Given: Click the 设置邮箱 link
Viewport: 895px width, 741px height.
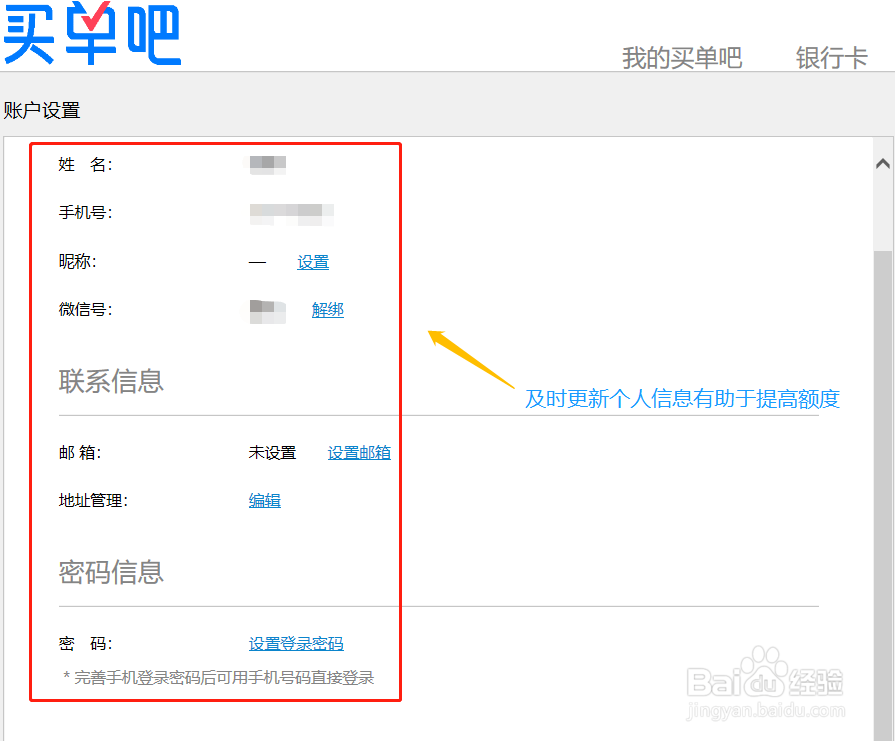Looking at the screenshot, I should (x=359, y=453).
